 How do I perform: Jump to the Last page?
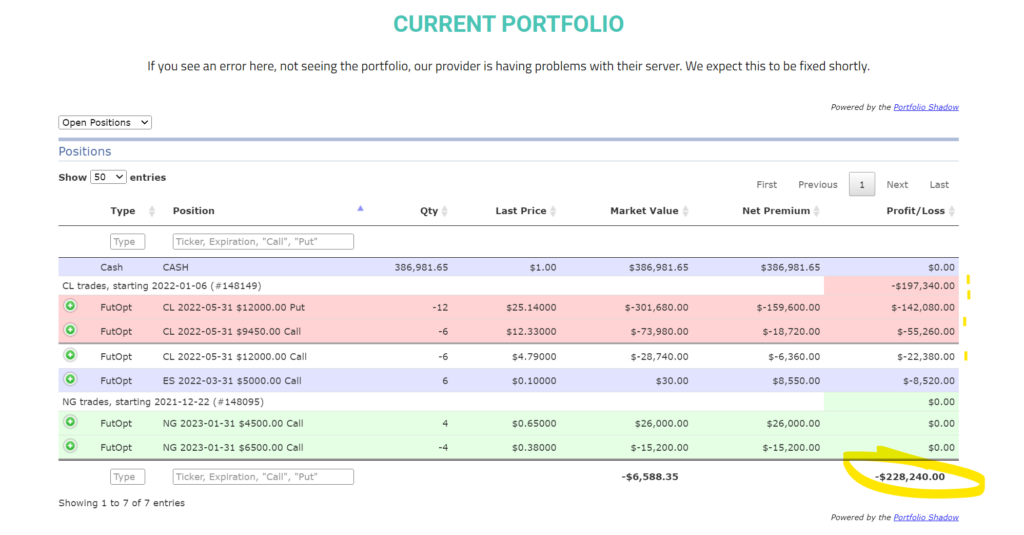point(939,185)
